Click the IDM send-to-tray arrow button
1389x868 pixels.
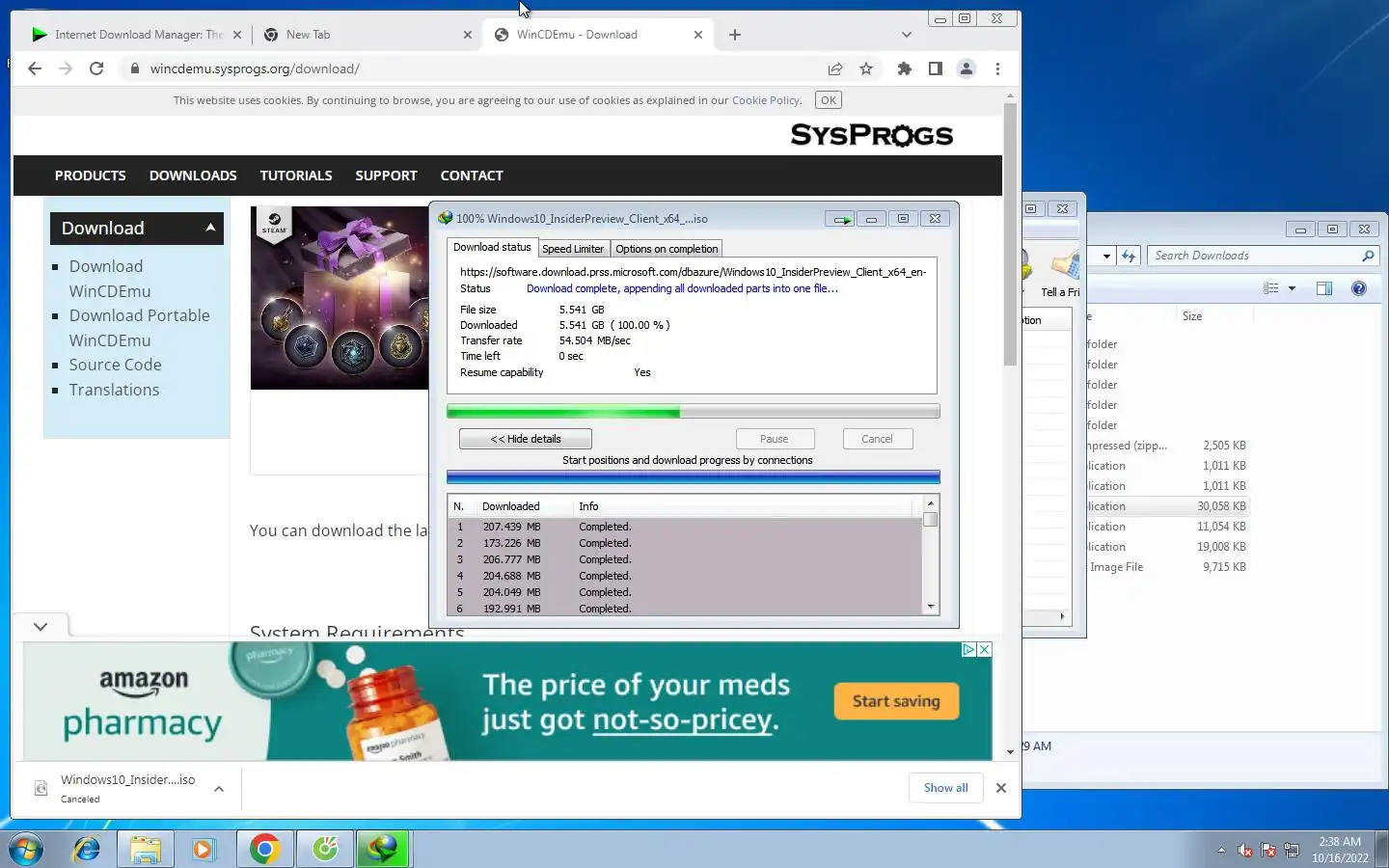pos(839,219)
